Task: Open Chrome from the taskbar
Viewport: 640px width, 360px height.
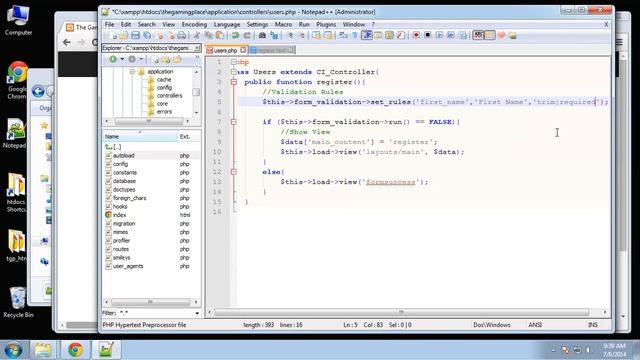Action: pyautogui.click(x=76, y=350)
